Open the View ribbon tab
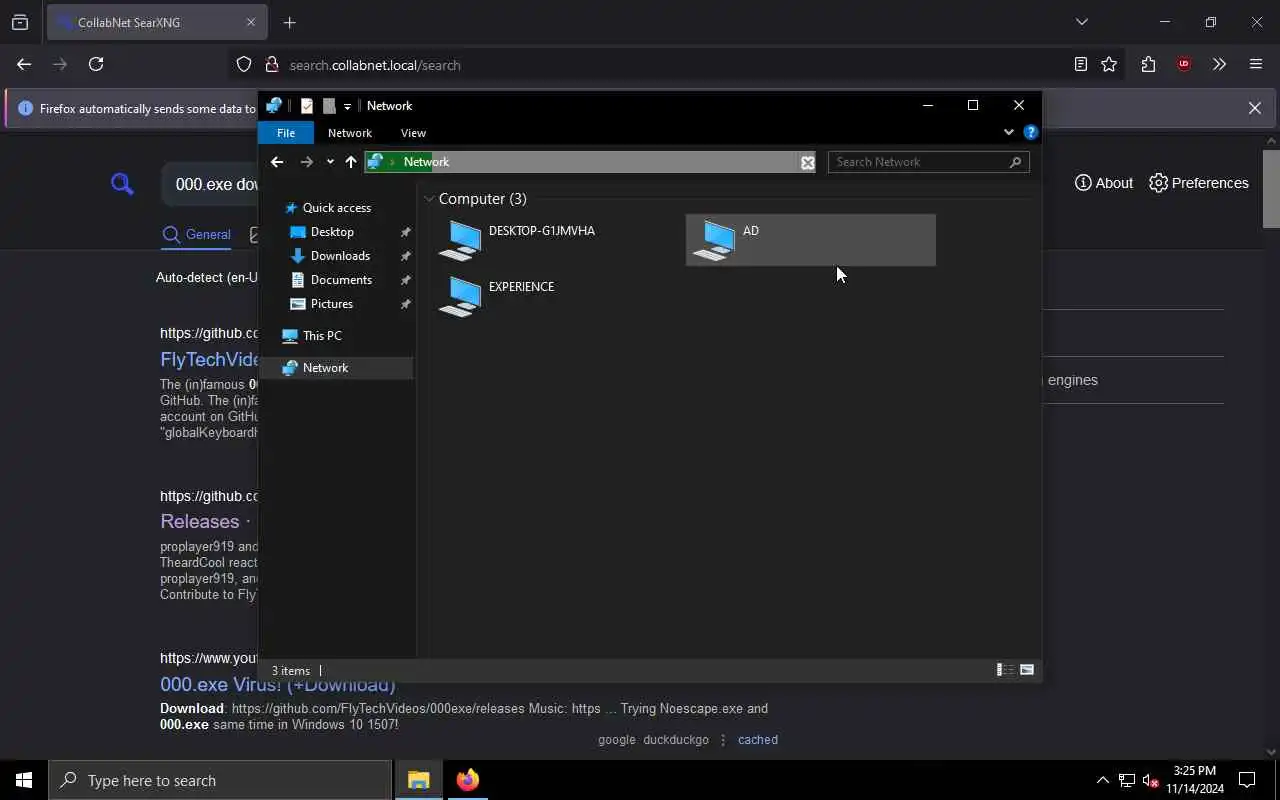Screen dimensions: 1280x800 [x=413, y=133]
